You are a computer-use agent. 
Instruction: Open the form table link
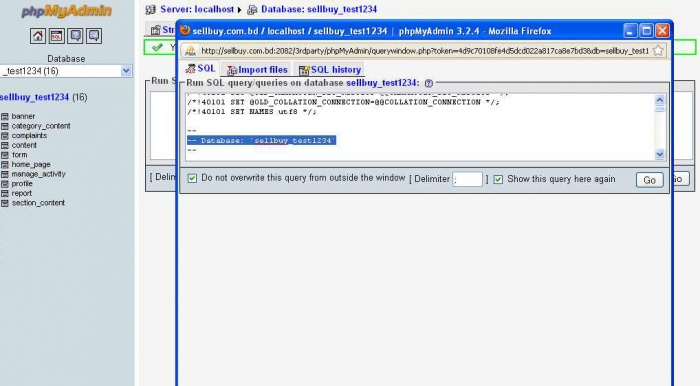19,155
